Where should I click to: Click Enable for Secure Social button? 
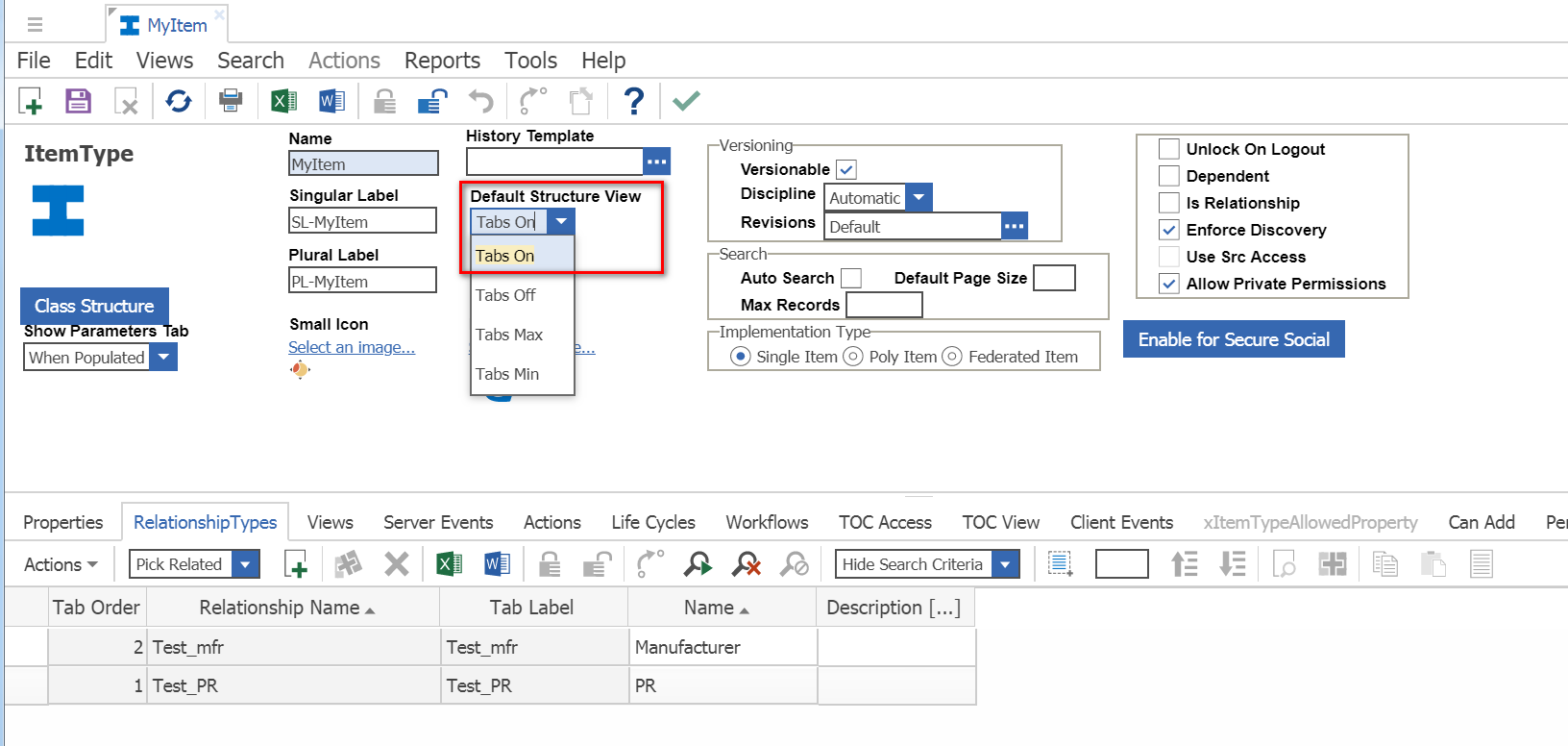[1234, 339]
